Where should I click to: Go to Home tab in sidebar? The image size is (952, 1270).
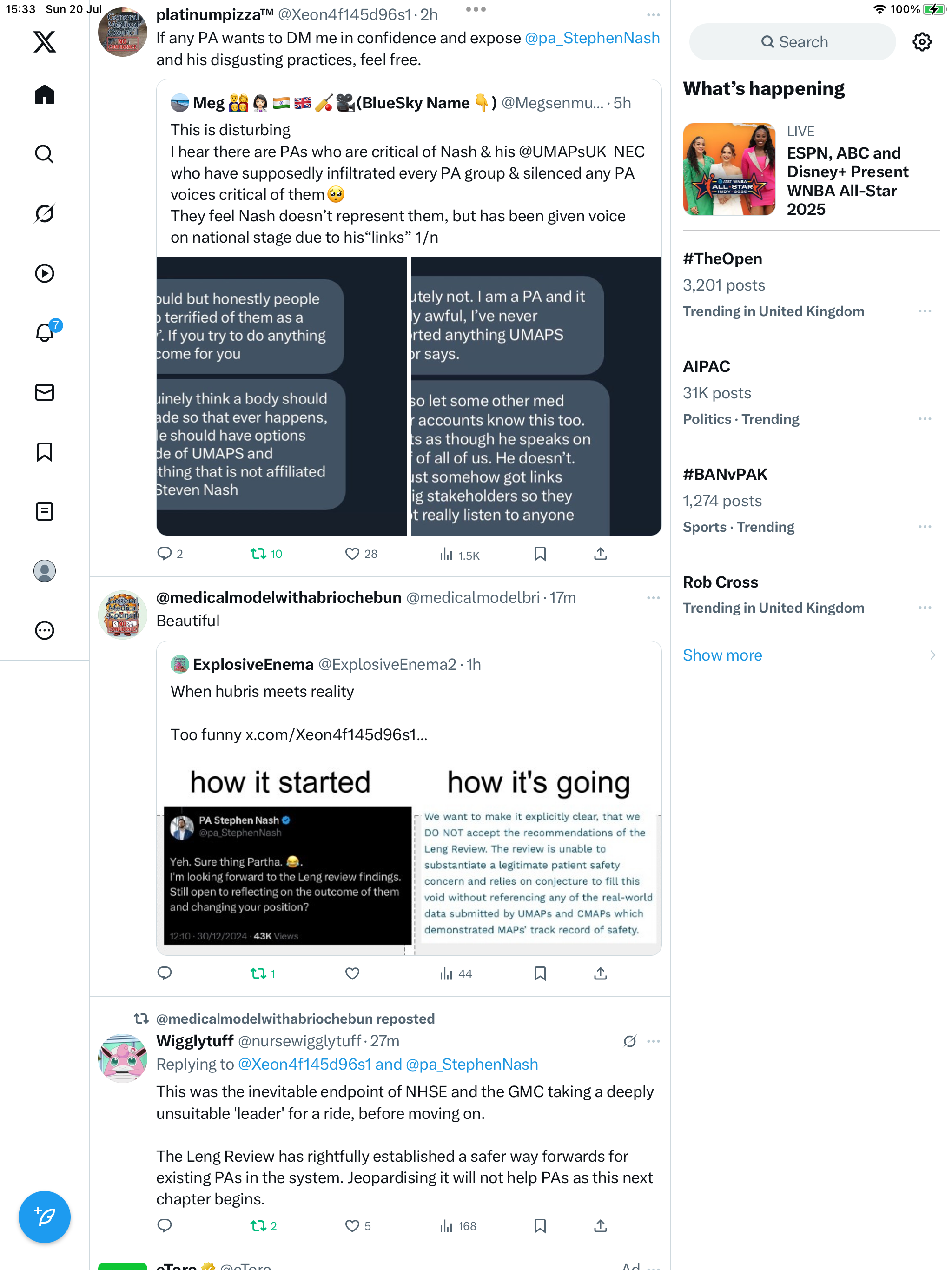44,95
